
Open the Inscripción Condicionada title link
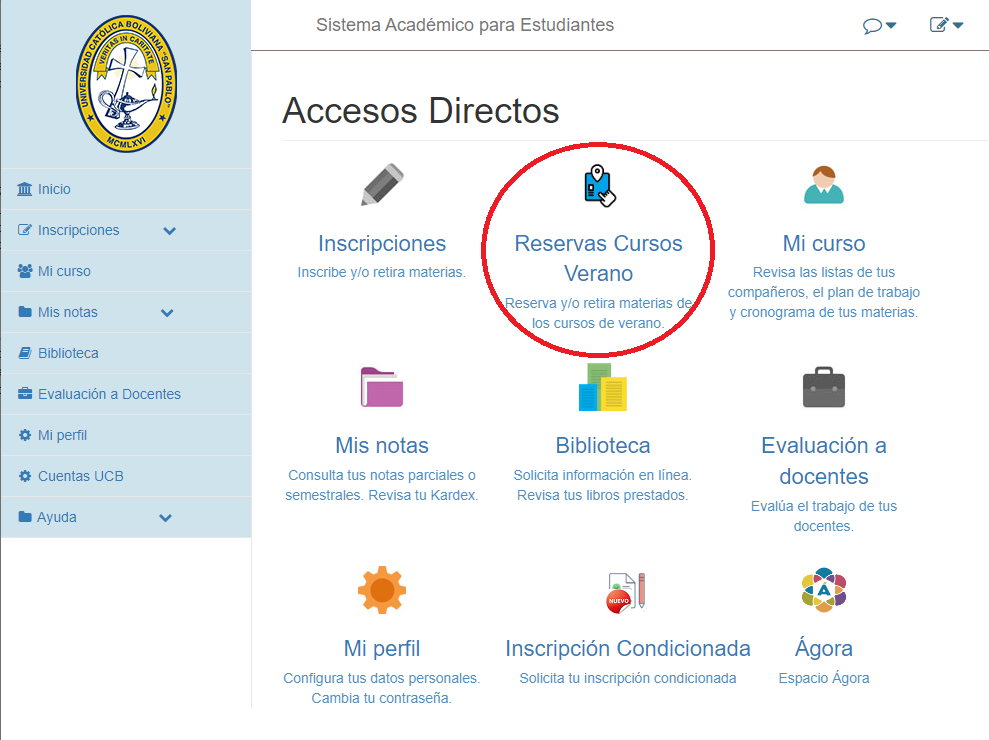coord(627,648)
